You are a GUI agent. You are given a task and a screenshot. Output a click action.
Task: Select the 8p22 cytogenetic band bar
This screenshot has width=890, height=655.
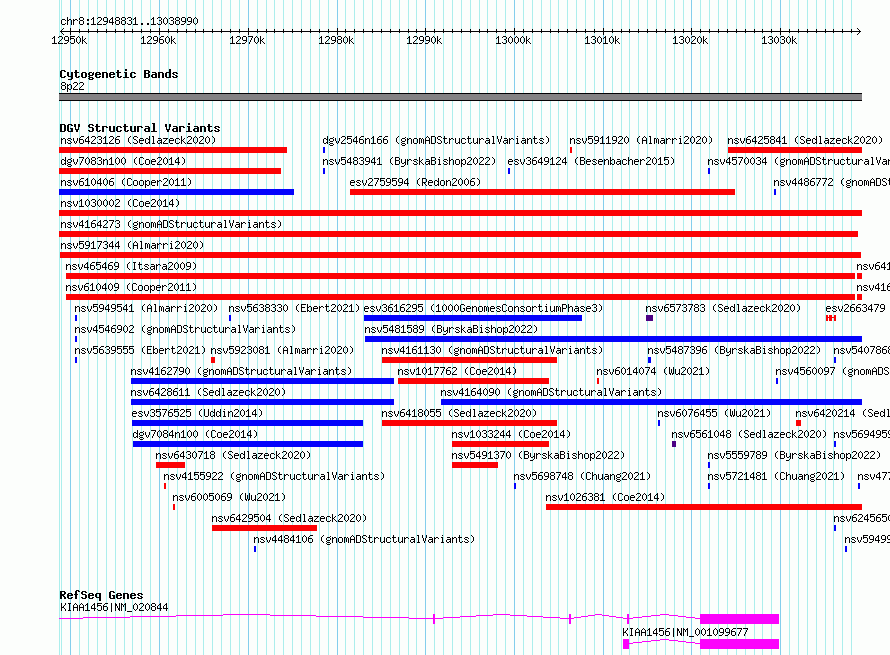pyautogui.click(x=460, y=97)
